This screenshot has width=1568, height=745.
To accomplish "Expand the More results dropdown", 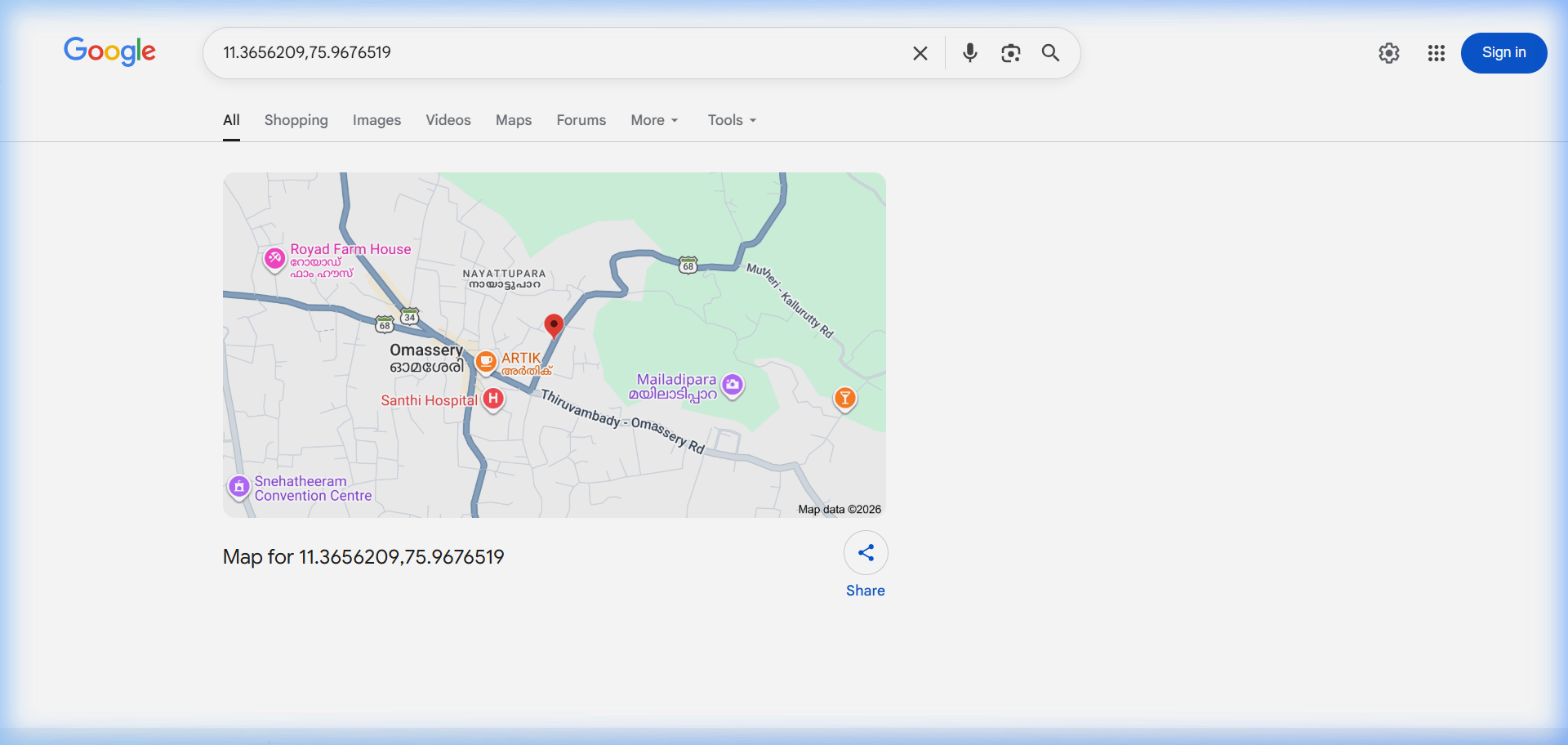I will [x=653, y=120].
